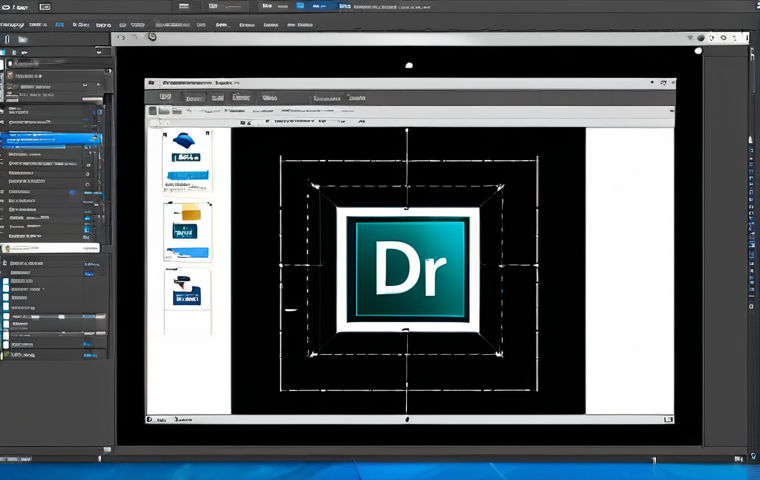Click the D icon at inner status bar's left

click(x=149, y=419)
